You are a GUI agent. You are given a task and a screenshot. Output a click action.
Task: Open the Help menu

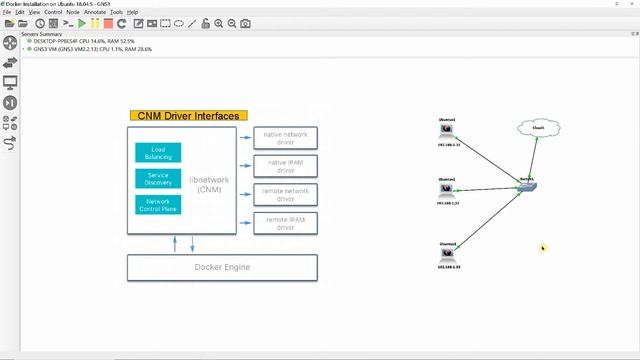point(132,12)
